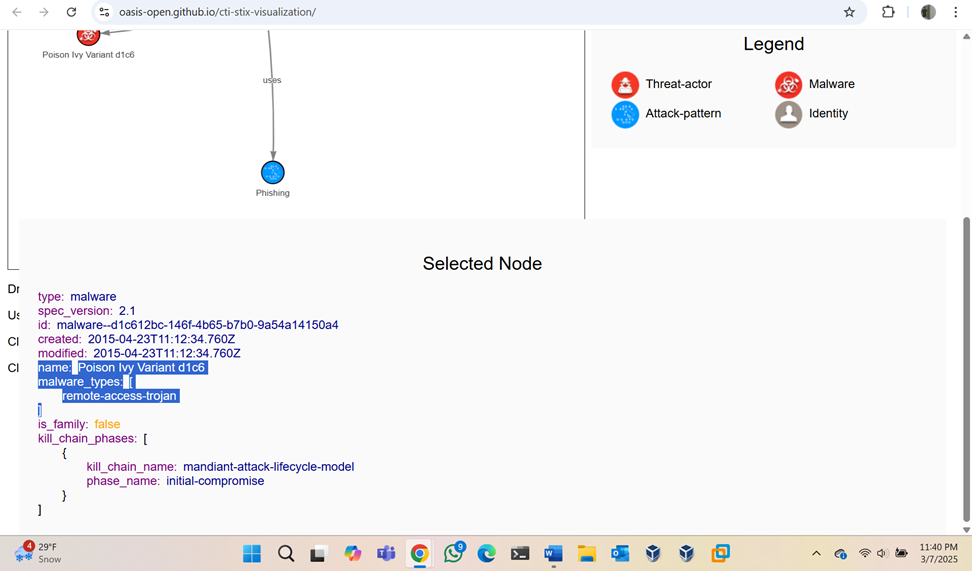View site information in address bar
The image size is (972, 571).
pos(104,12)
